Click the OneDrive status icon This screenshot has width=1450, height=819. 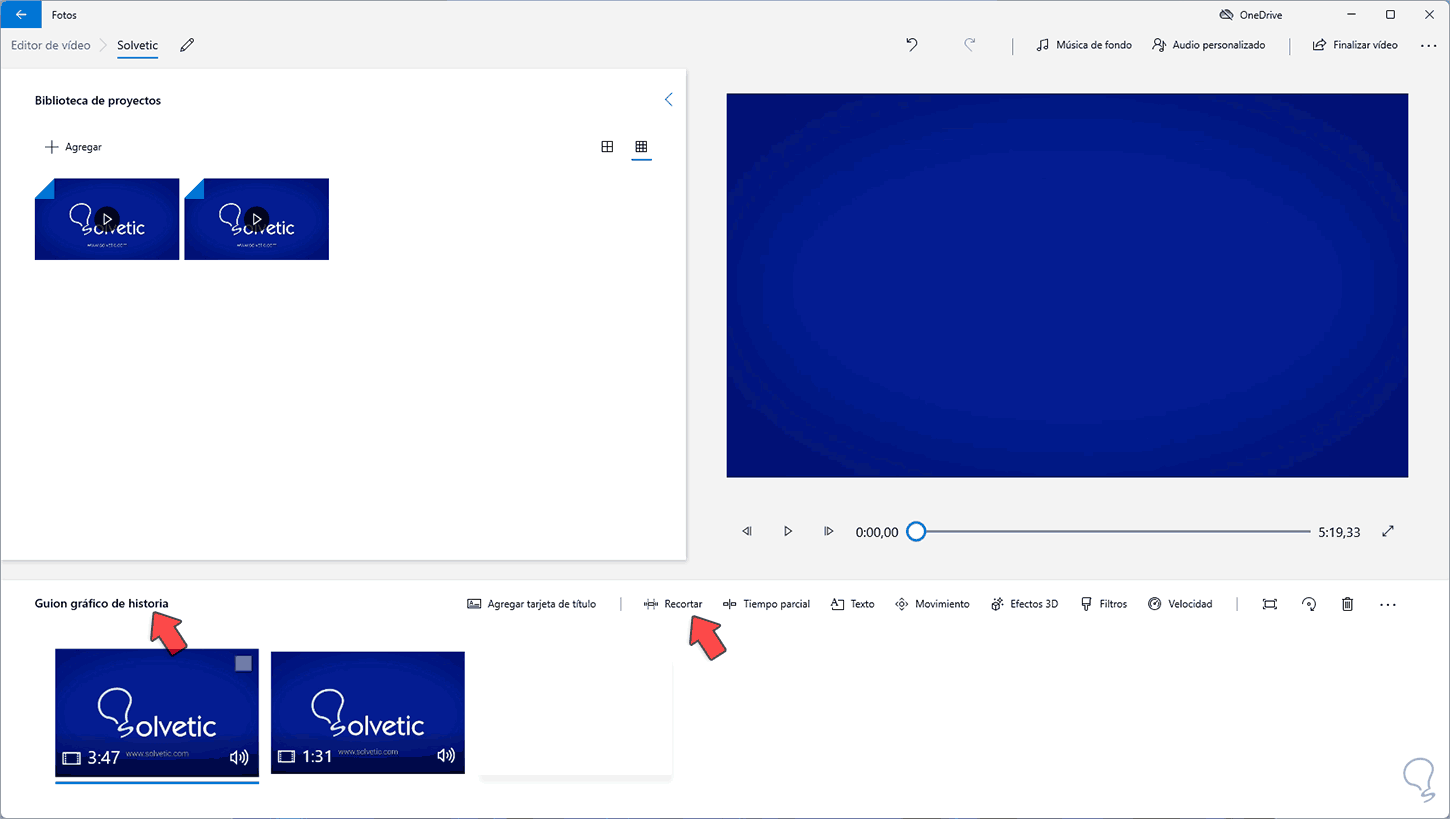(x=1226, y=15)
